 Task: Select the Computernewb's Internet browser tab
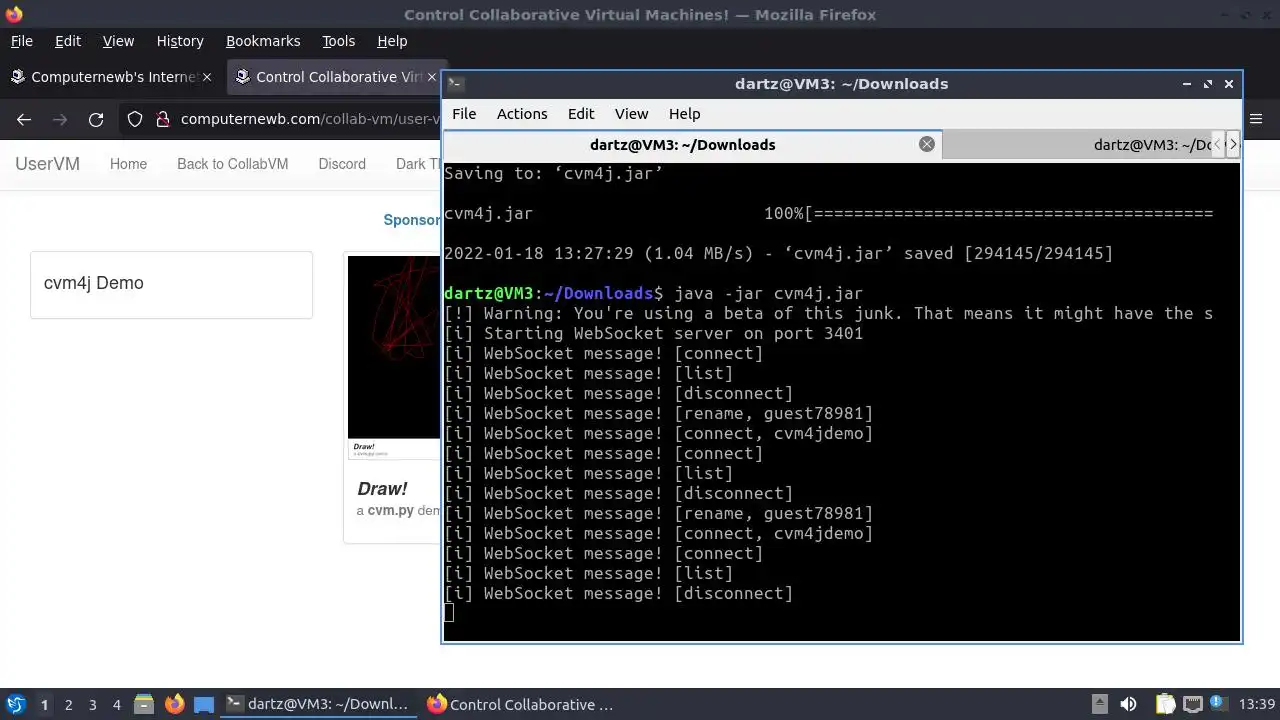(x=110, y=77)
